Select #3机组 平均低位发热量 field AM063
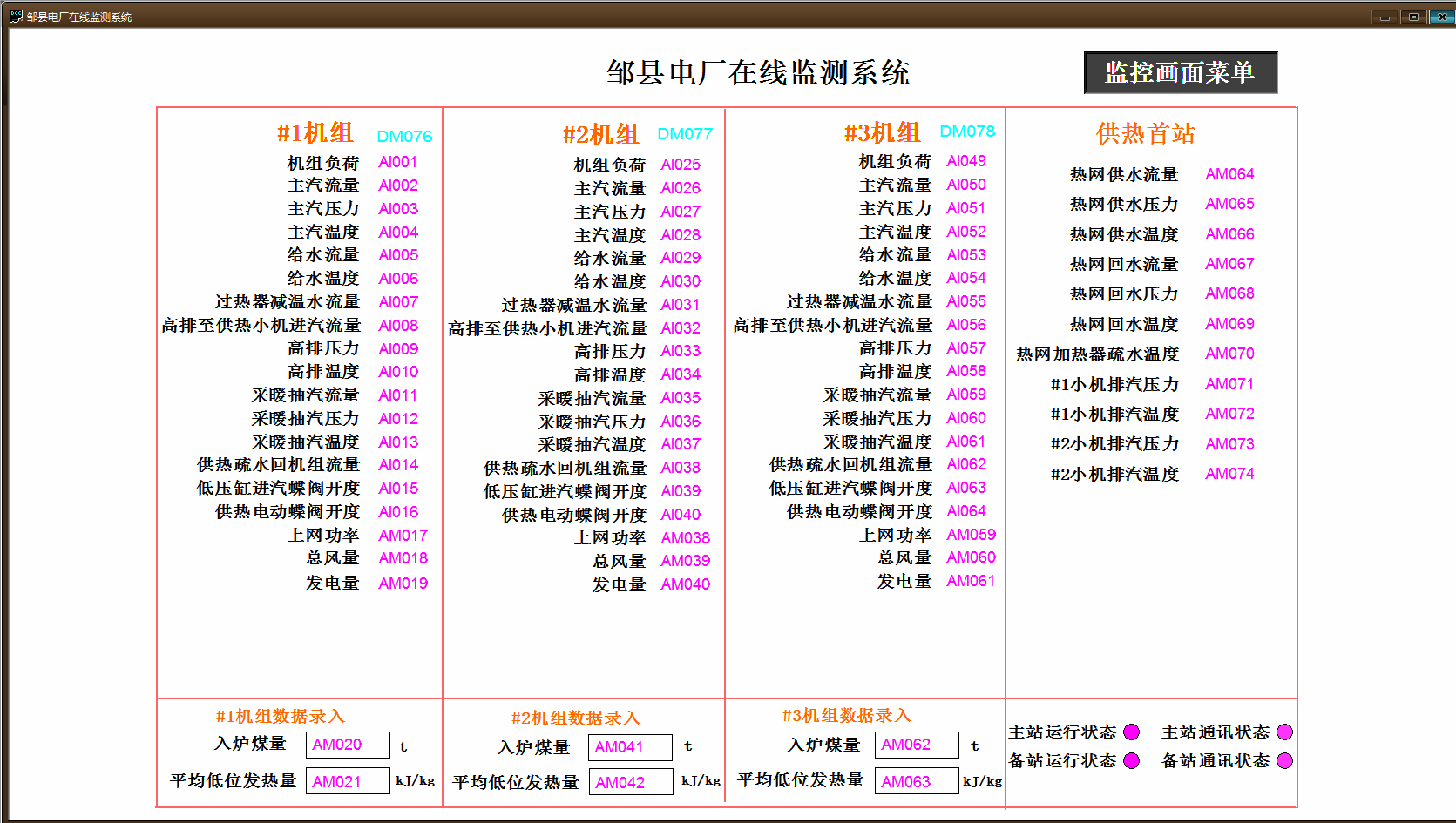Image resolution: width=1456 pixels, height=823 pixels. click(917, 781)
